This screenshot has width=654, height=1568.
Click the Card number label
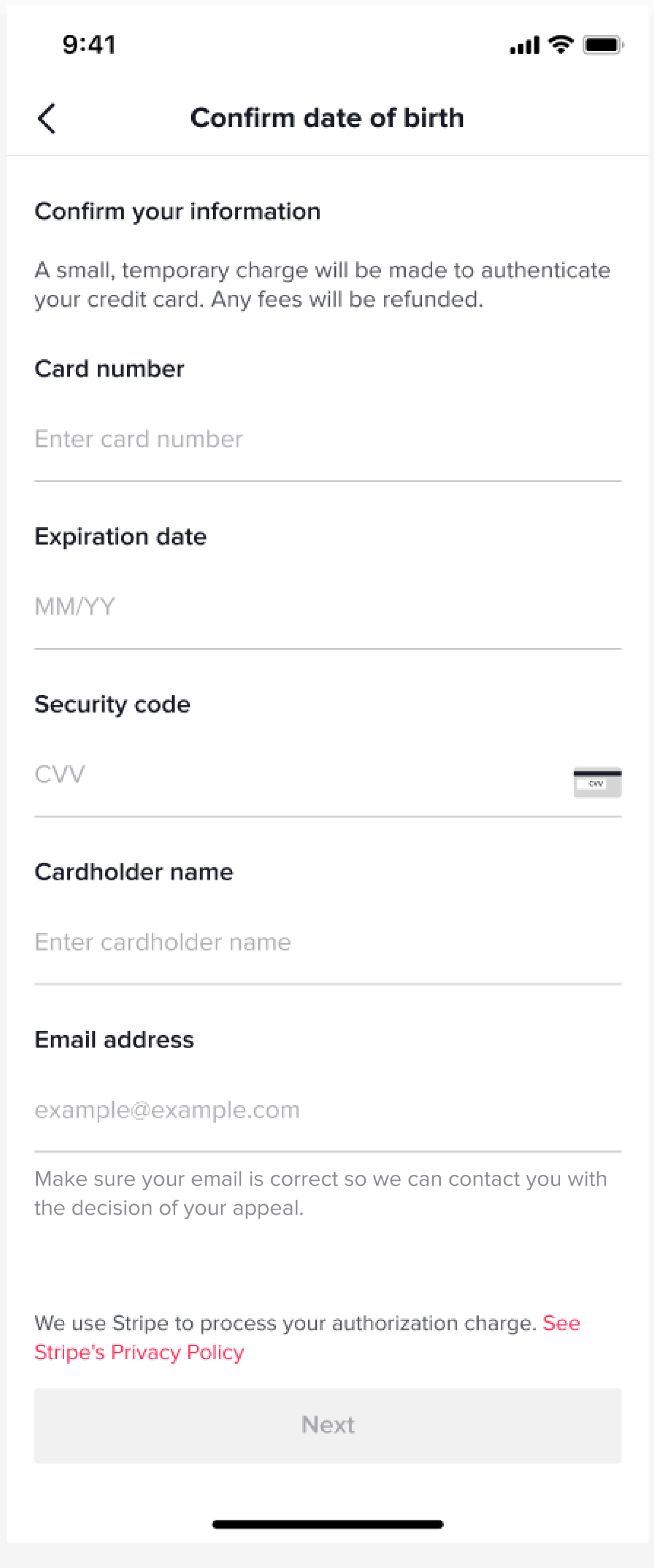pos(110,369)
